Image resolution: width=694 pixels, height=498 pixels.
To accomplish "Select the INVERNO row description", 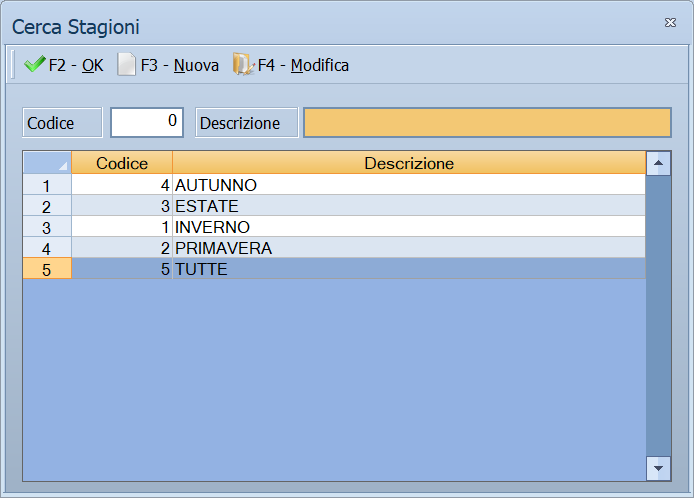I will click(409, 227).
